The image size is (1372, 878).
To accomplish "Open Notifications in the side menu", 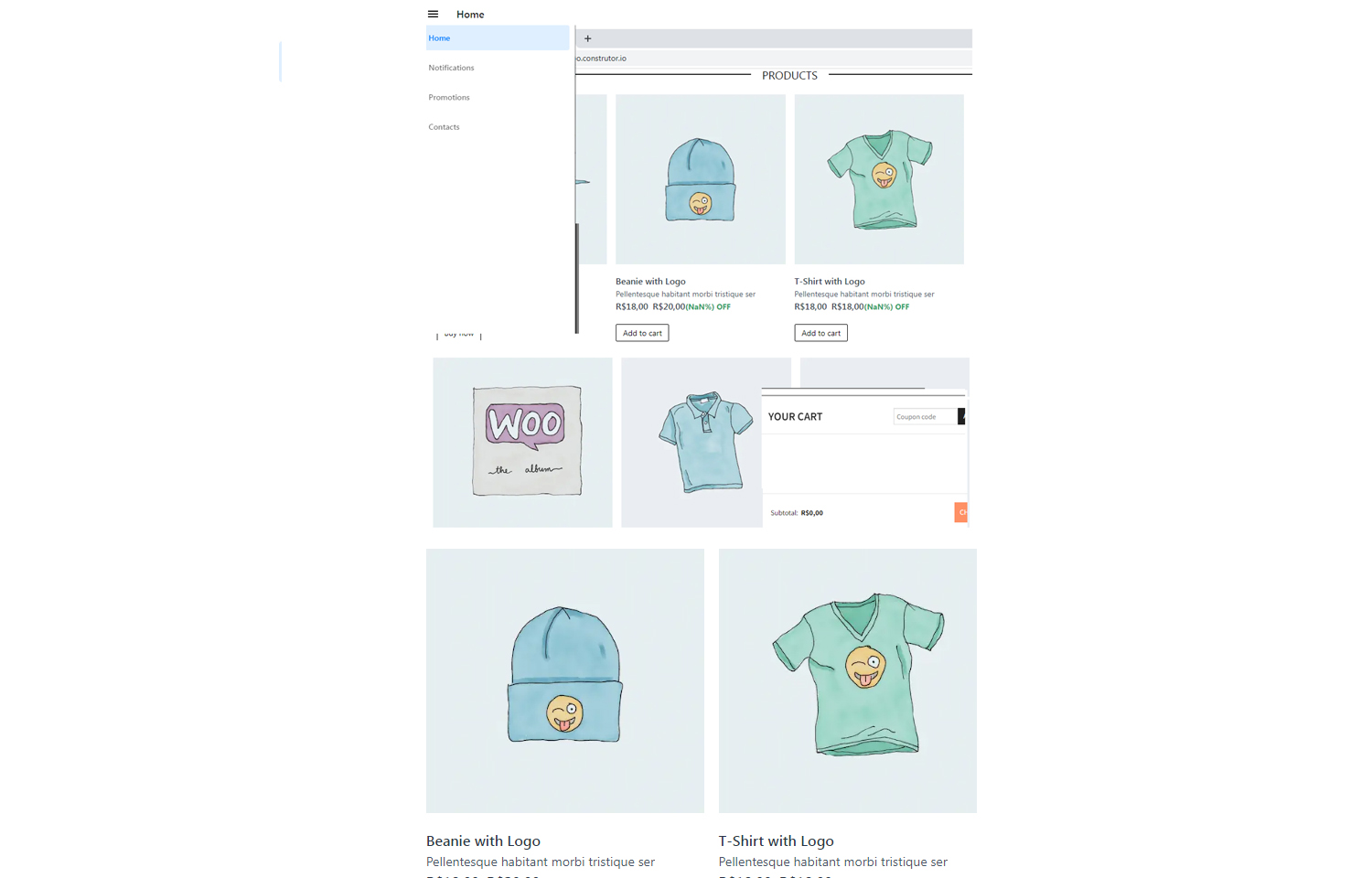I will 451,68.
